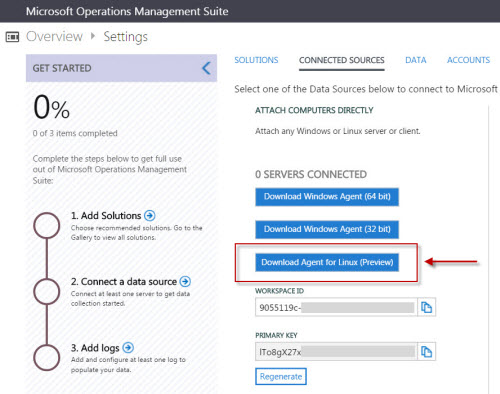The height and width of the screenshot is (394, 500).
Task: Open the Data tab
Action: click(416, 60)
